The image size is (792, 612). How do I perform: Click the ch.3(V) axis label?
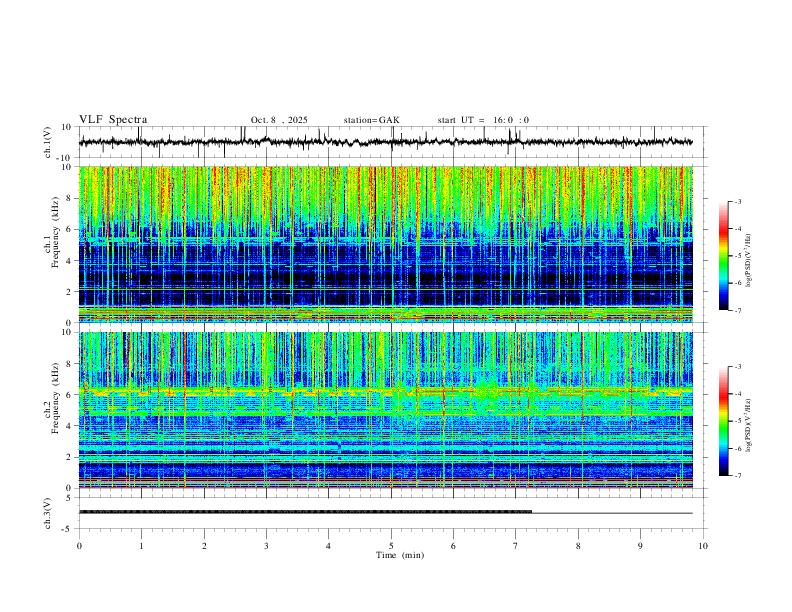pos(48,513)
